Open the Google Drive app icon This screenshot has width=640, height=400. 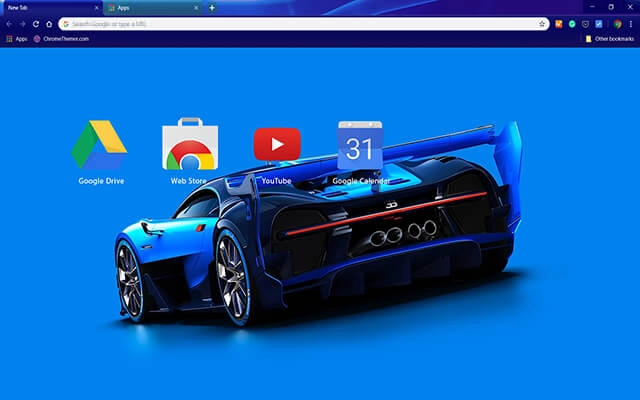point(99,144)
